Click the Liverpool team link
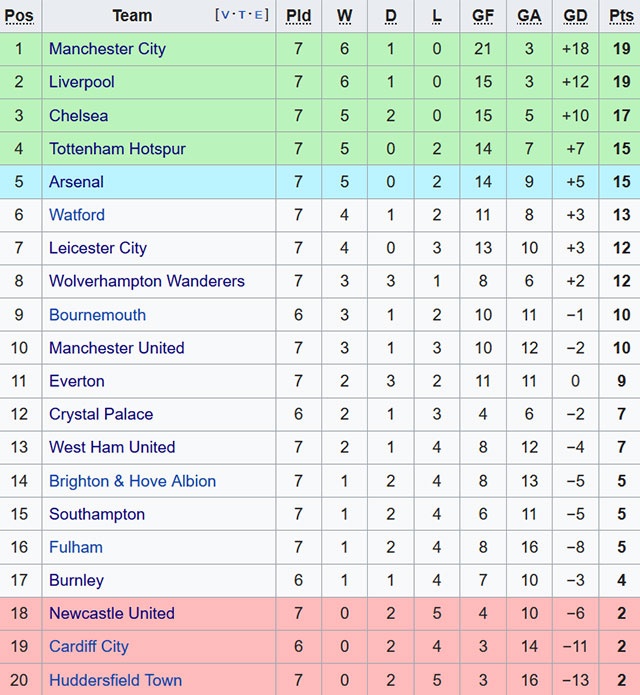Image resolution: width=640 pixels, height=695 pixels. tap(81, 82)
